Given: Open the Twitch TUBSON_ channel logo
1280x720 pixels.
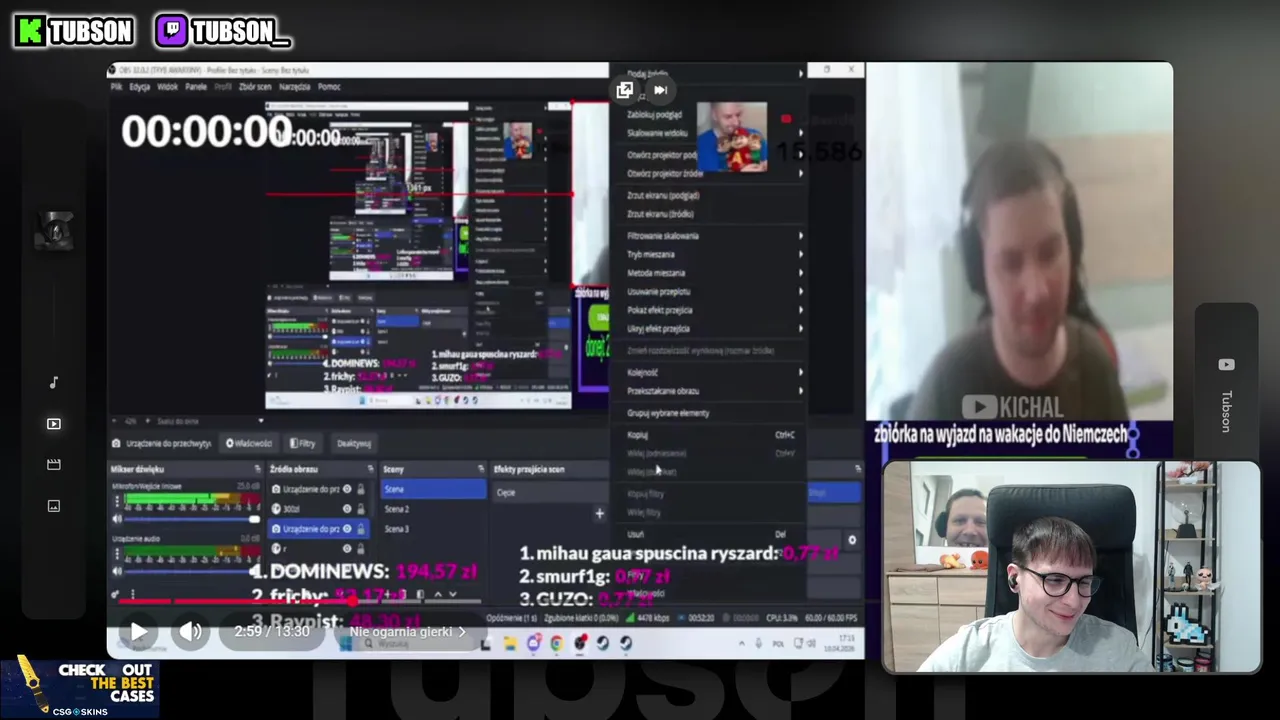Looking at the screenshot, I should [x=223, y=32].
